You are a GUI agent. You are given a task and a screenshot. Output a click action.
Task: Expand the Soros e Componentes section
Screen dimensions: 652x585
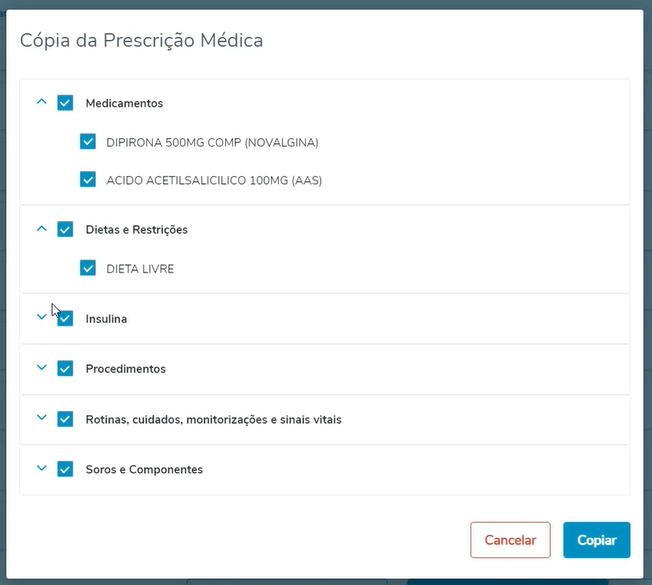click(41, 468)
